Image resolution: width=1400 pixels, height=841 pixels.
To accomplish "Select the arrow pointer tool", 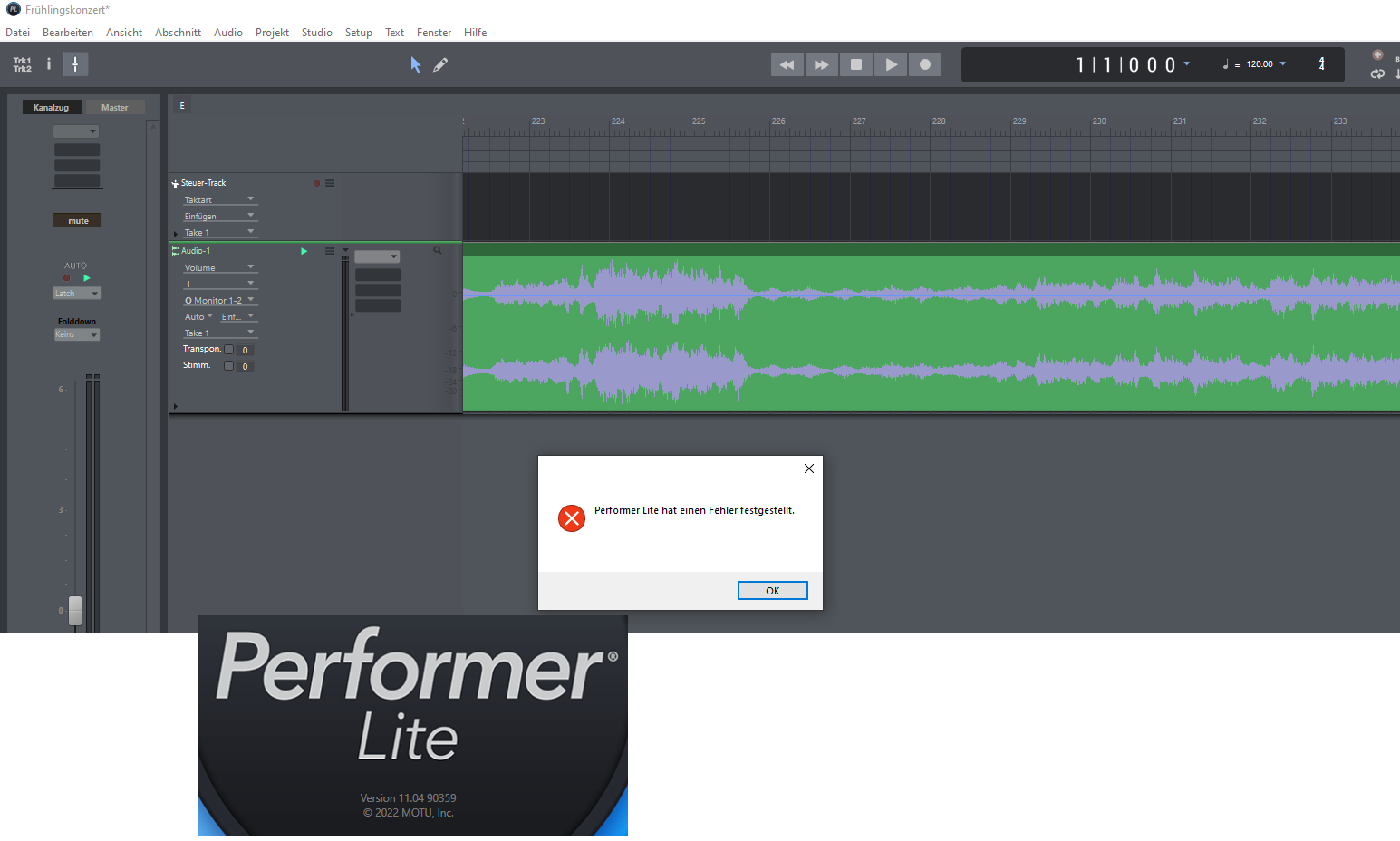I will pos(416,64).
